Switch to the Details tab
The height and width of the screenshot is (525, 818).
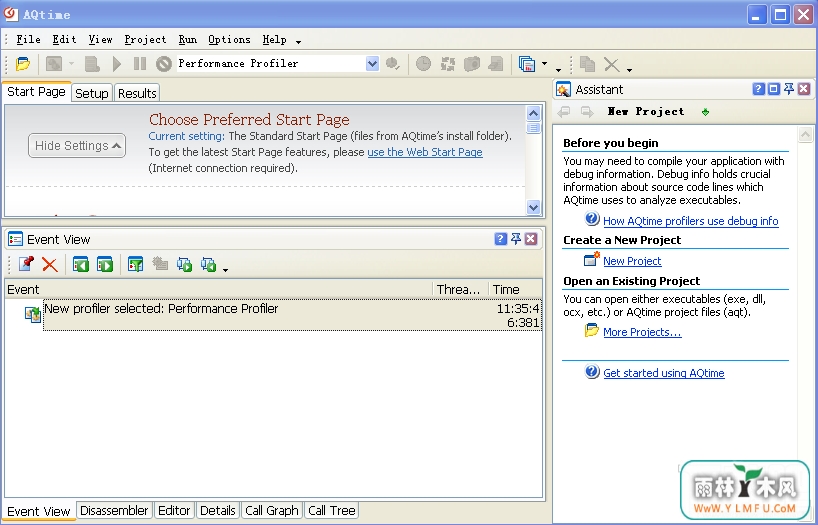218,510
